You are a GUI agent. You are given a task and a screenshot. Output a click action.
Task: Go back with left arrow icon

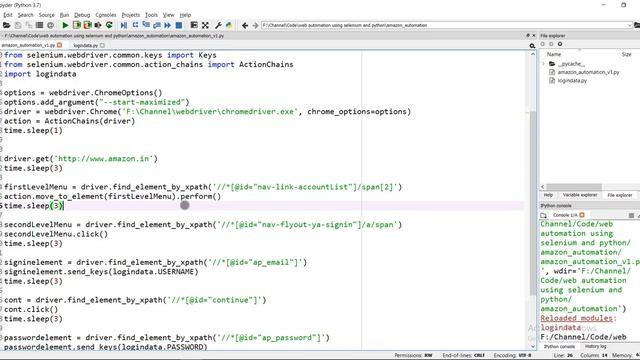click(x=245, y=25)
